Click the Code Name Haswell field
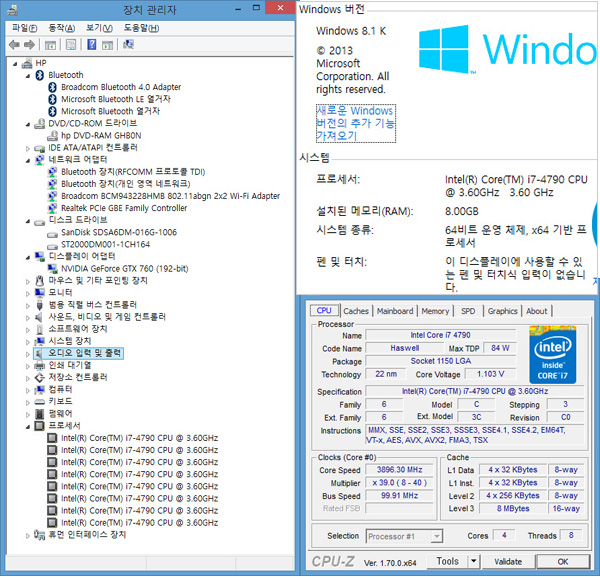This screenshot has width=600, height=578. (404, 348)
